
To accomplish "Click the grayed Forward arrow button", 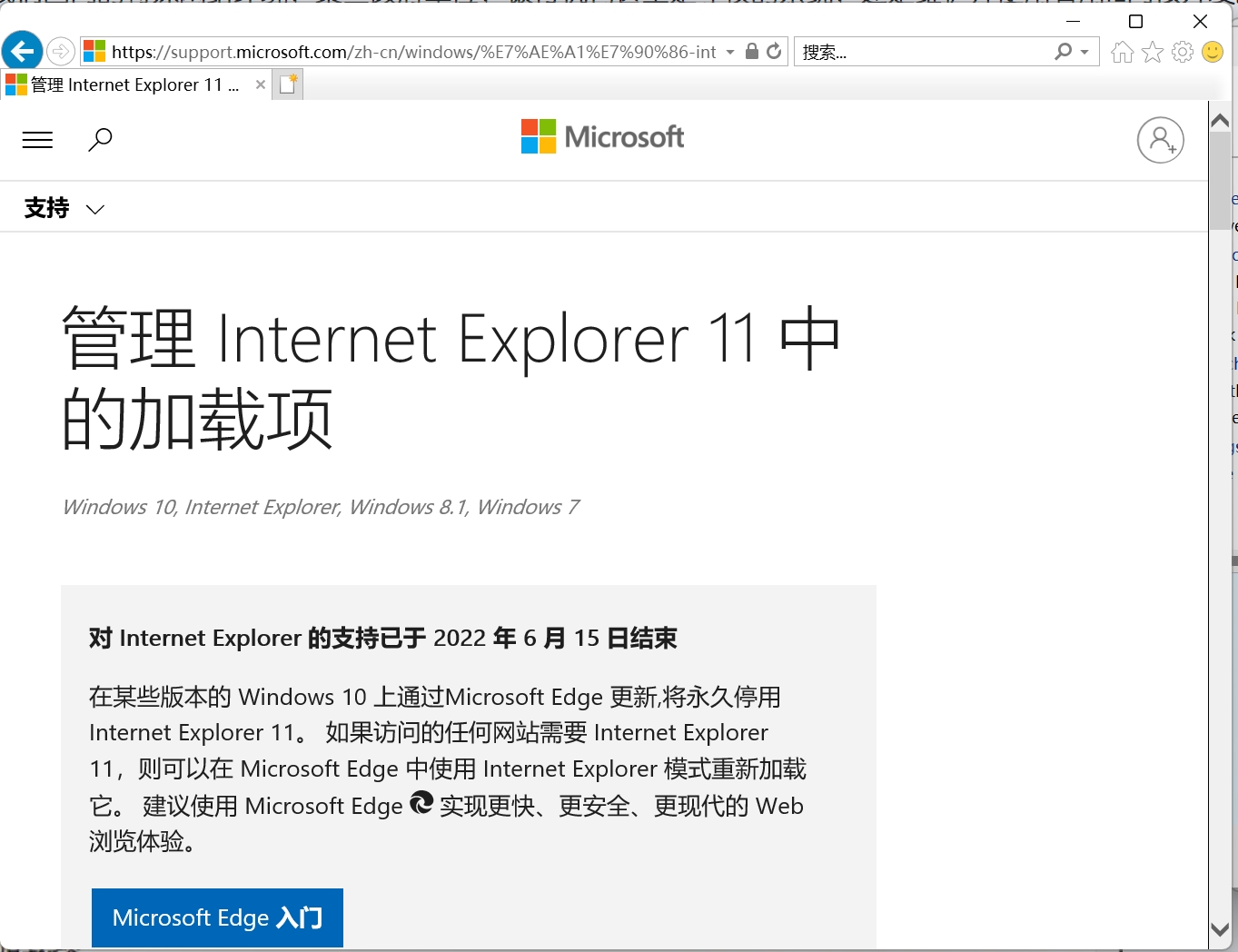I will click(x=61, y=51).
